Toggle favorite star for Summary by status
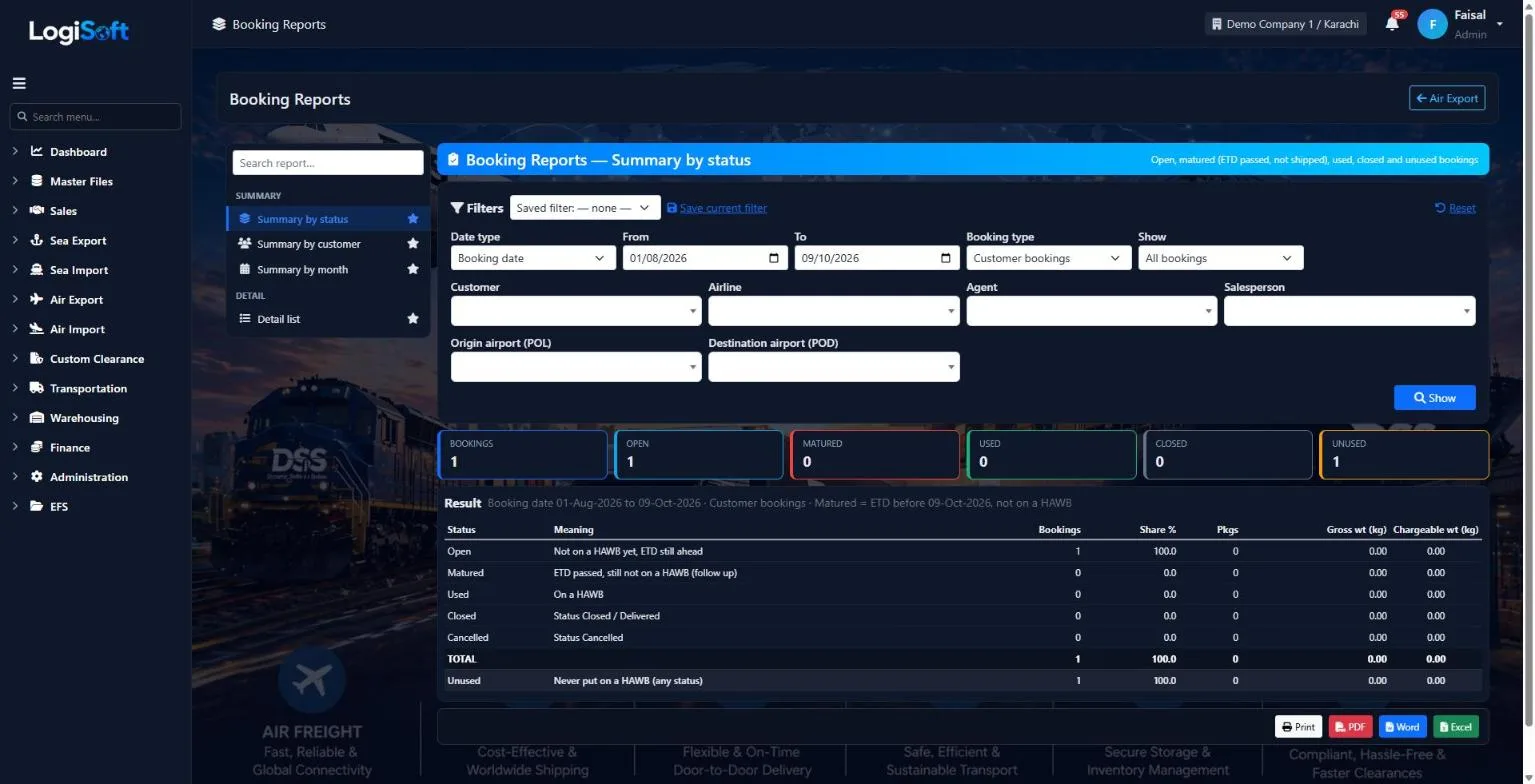Image resolution: width=1535 pixels, height=784 pixels. [x=413, y=219]
